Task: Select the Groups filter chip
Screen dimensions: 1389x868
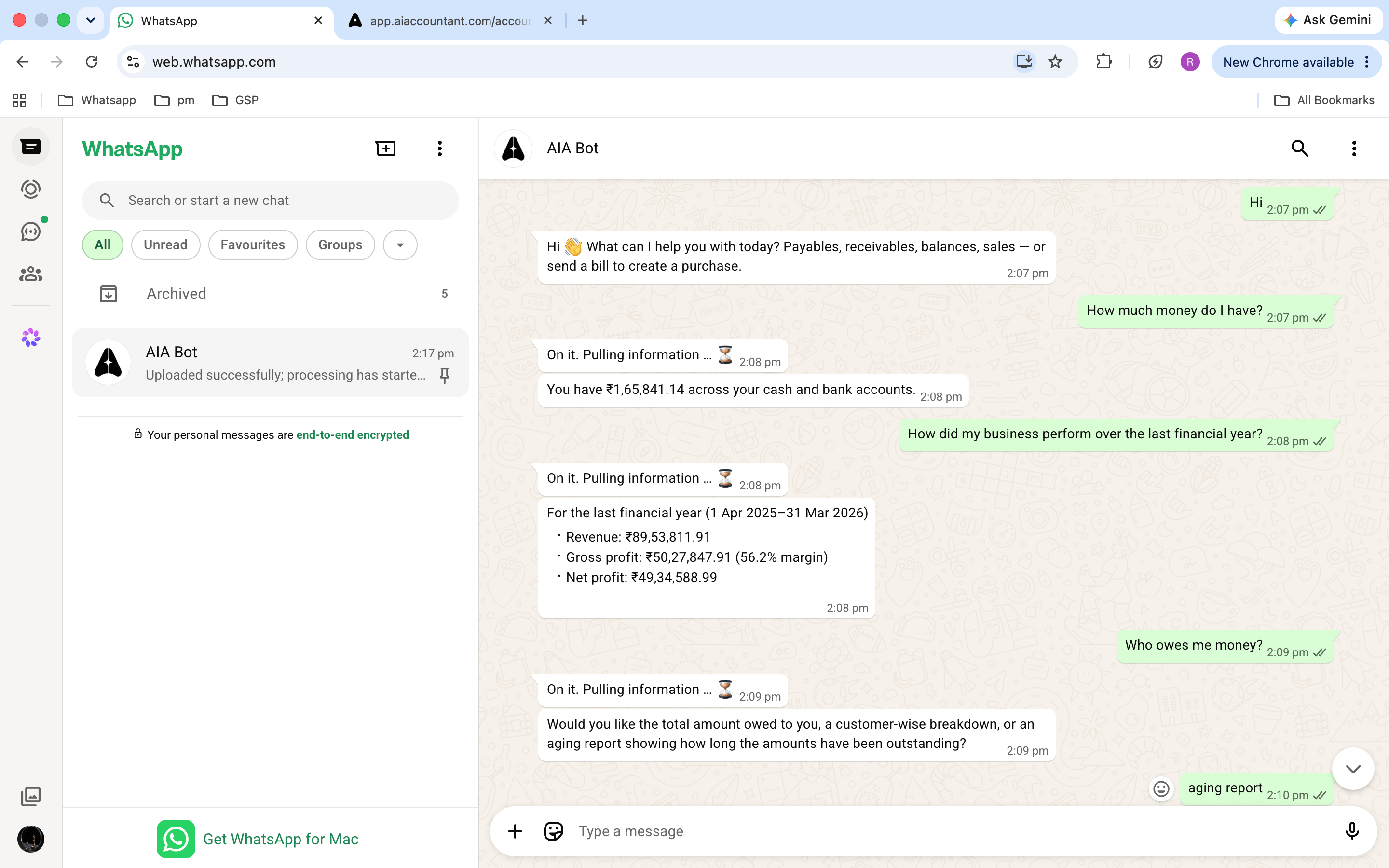Action: pos(340,245)
